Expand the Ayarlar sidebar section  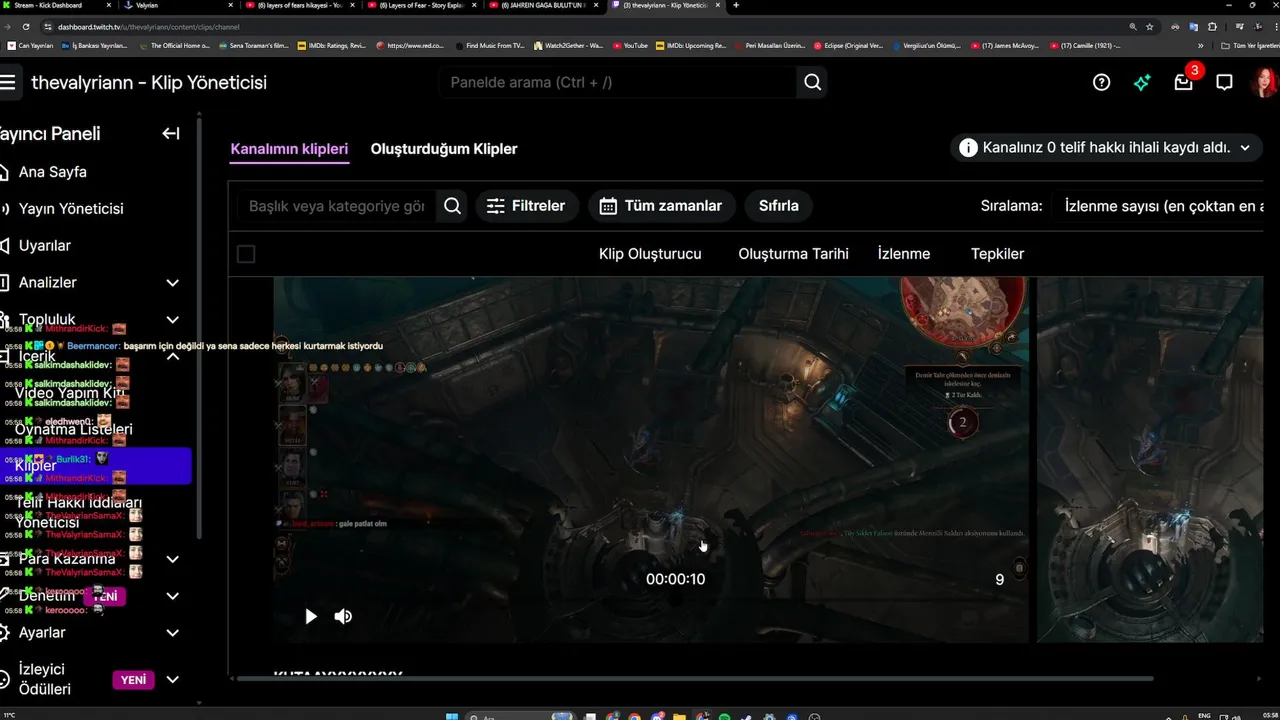172,633
